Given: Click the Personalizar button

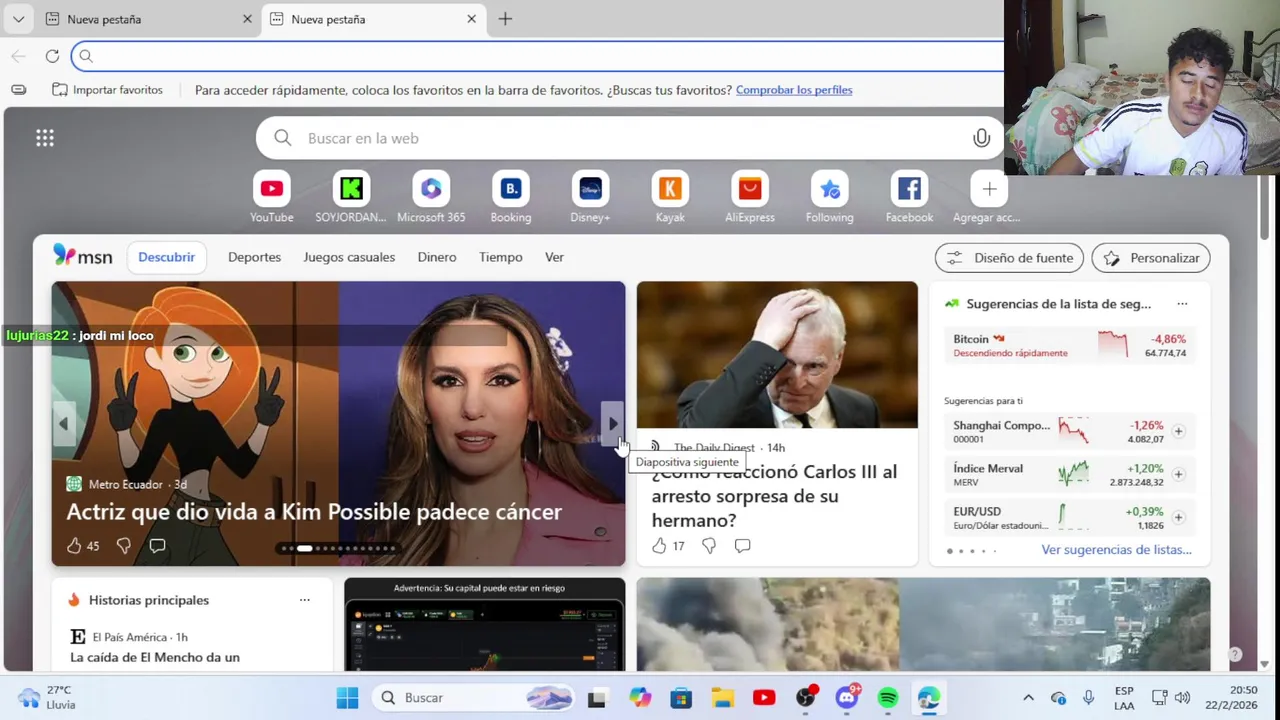Looking at the screenshot, I should tap(1151, 258).
